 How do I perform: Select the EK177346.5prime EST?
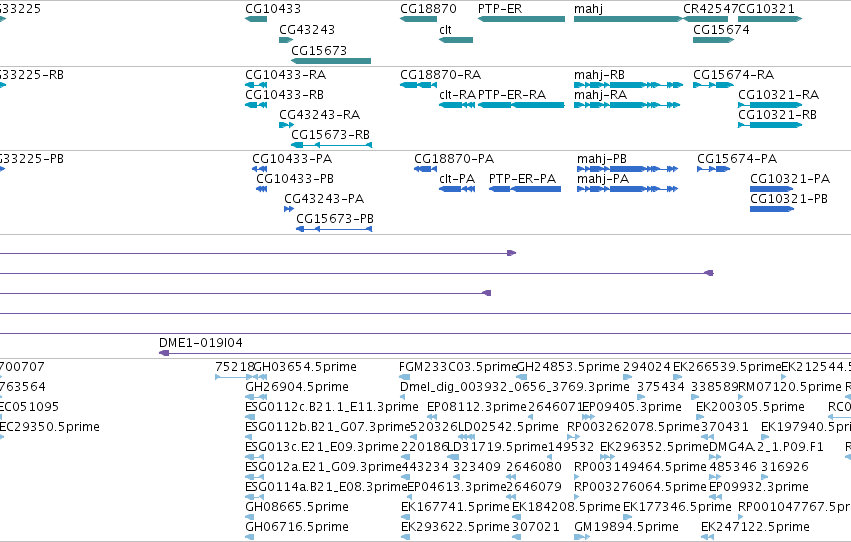point(628,517)
